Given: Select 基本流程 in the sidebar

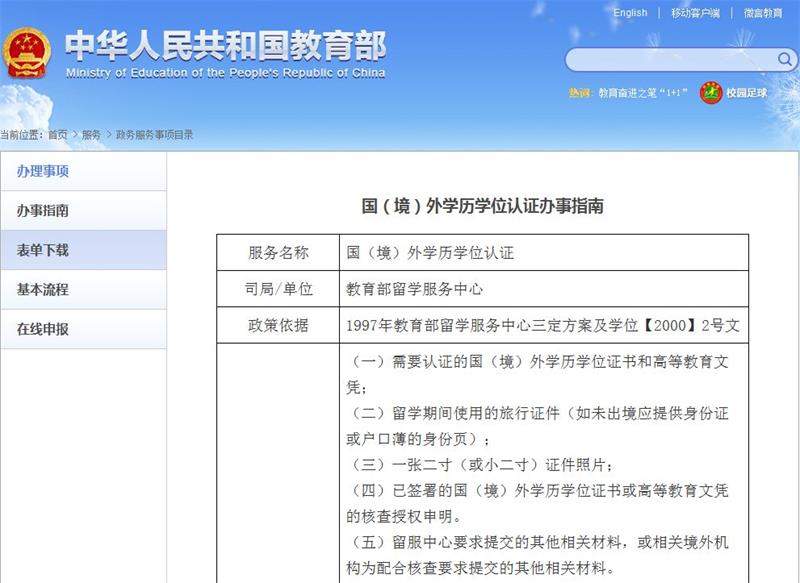Looking at the screenshot, I should tap(84, 289).
